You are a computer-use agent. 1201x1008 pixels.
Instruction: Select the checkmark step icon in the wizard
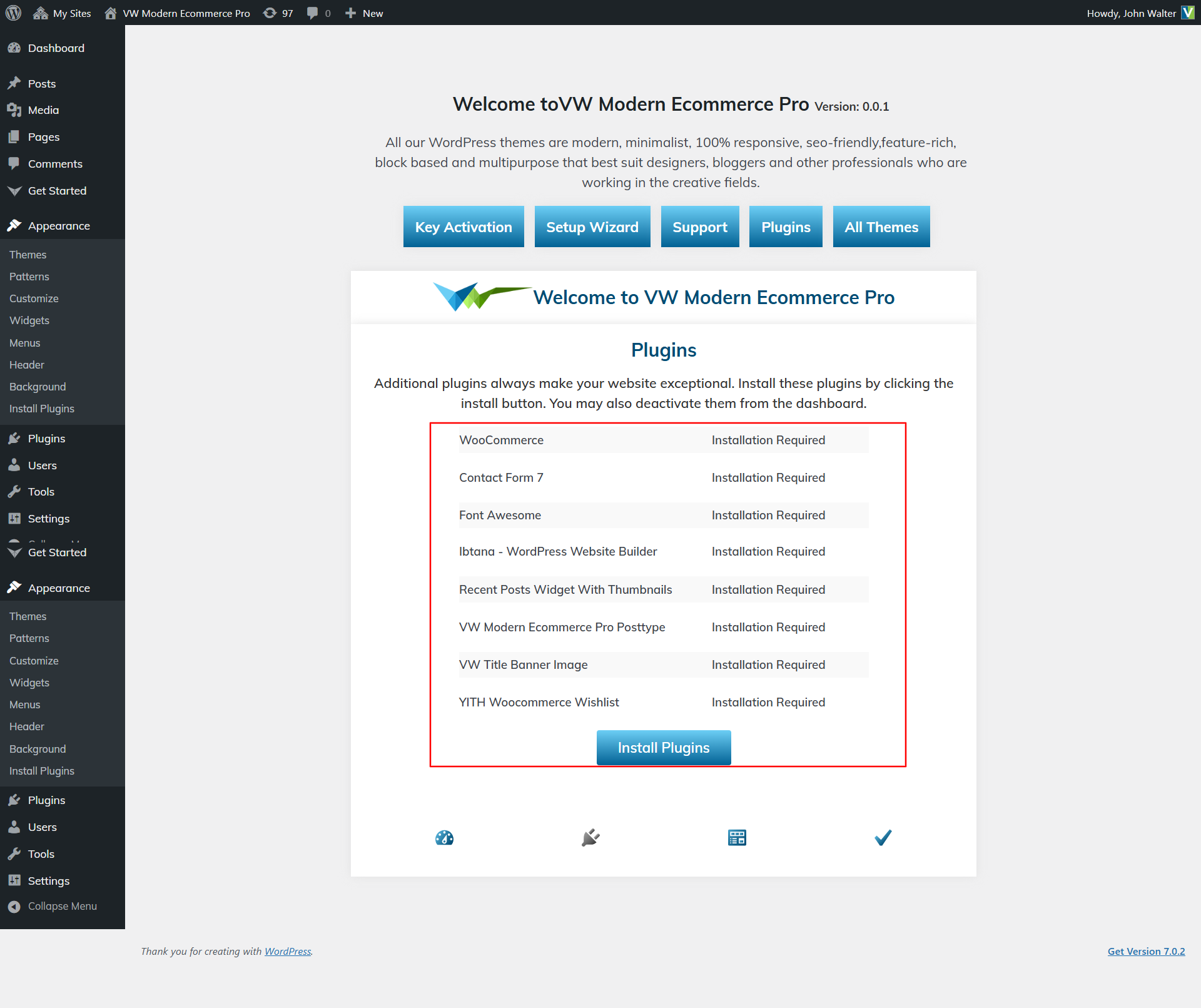(883, 838)
